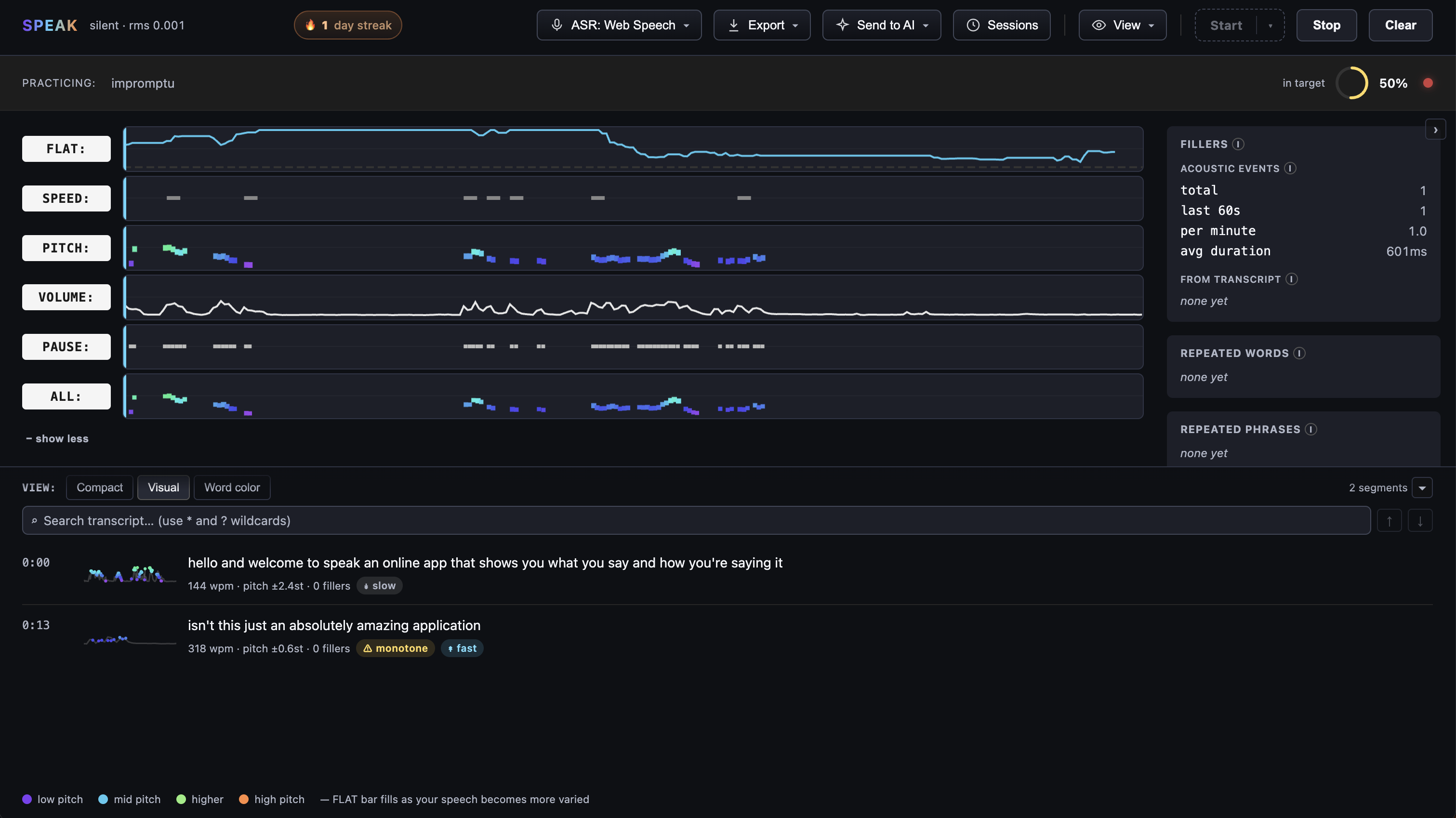Jump to previous search match arrow
Screen dimensions: 1456x818
pyautogui.click(x=1389, y=521)
